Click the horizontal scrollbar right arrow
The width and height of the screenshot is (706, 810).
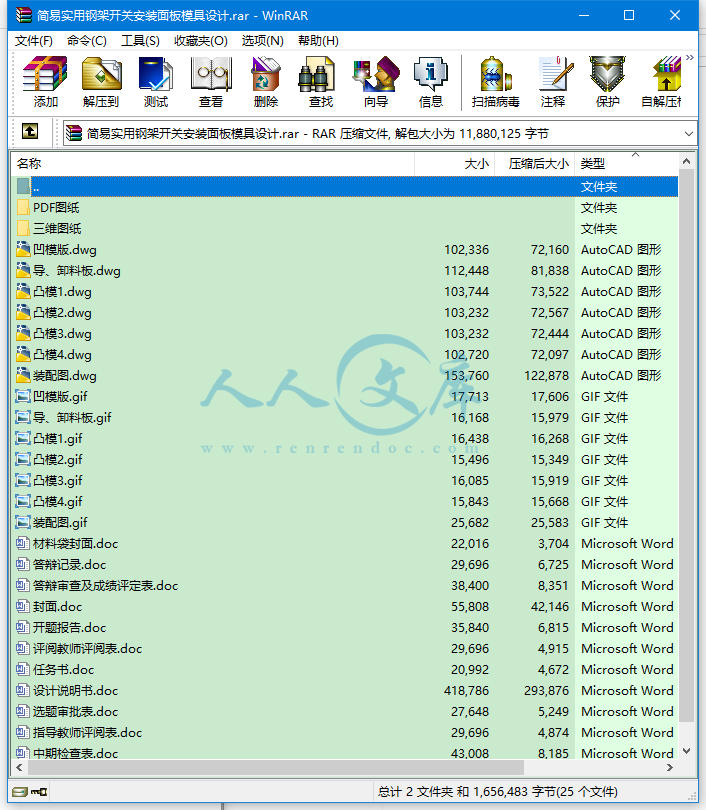click(670, 767)
